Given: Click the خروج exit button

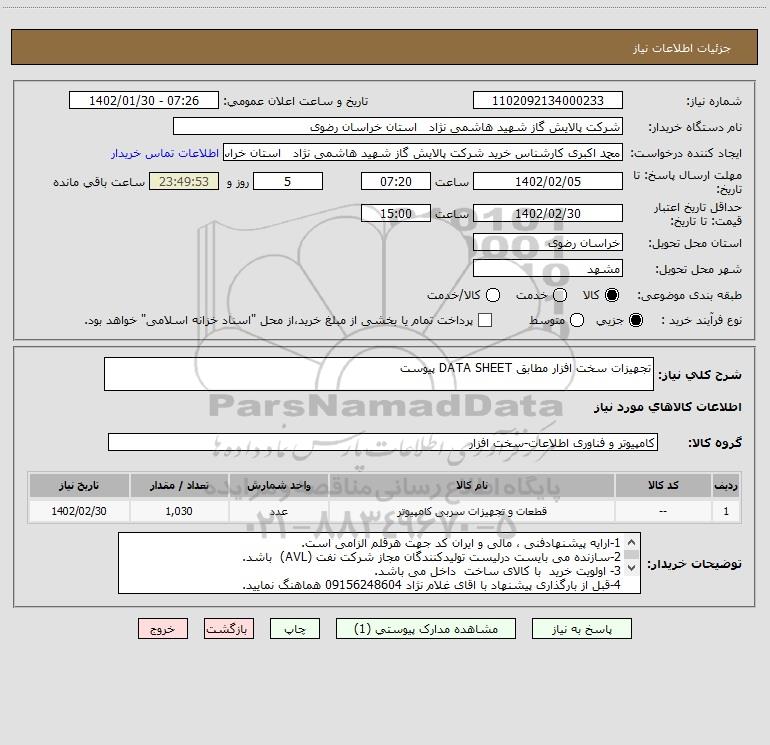Looking at the screenshot, I should (163, 629).
